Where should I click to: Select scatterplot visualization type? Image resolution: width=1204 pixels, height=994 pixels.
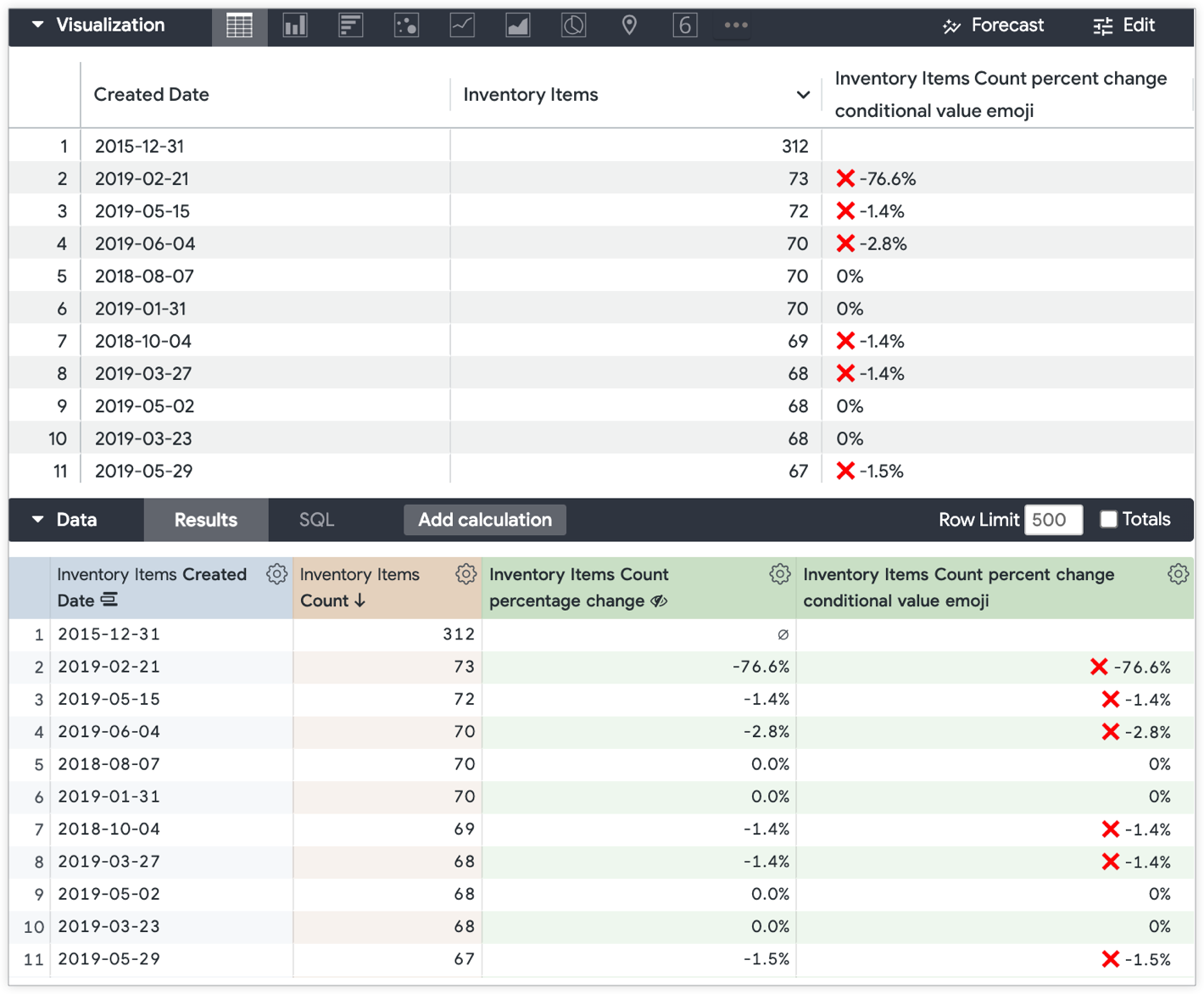pyautogui.click(x=406, y=25)
